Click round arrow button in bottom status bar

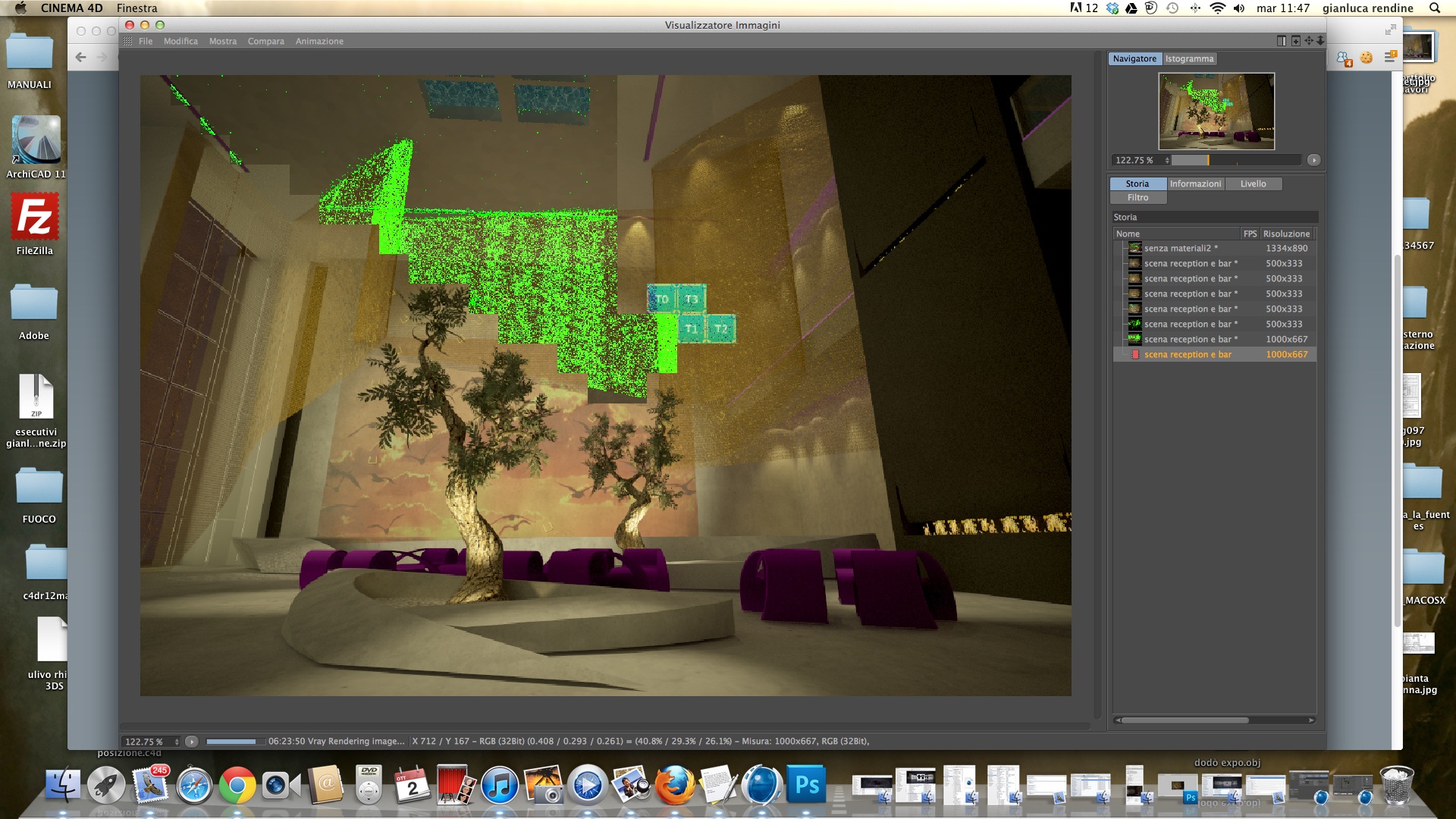[192, 742]
